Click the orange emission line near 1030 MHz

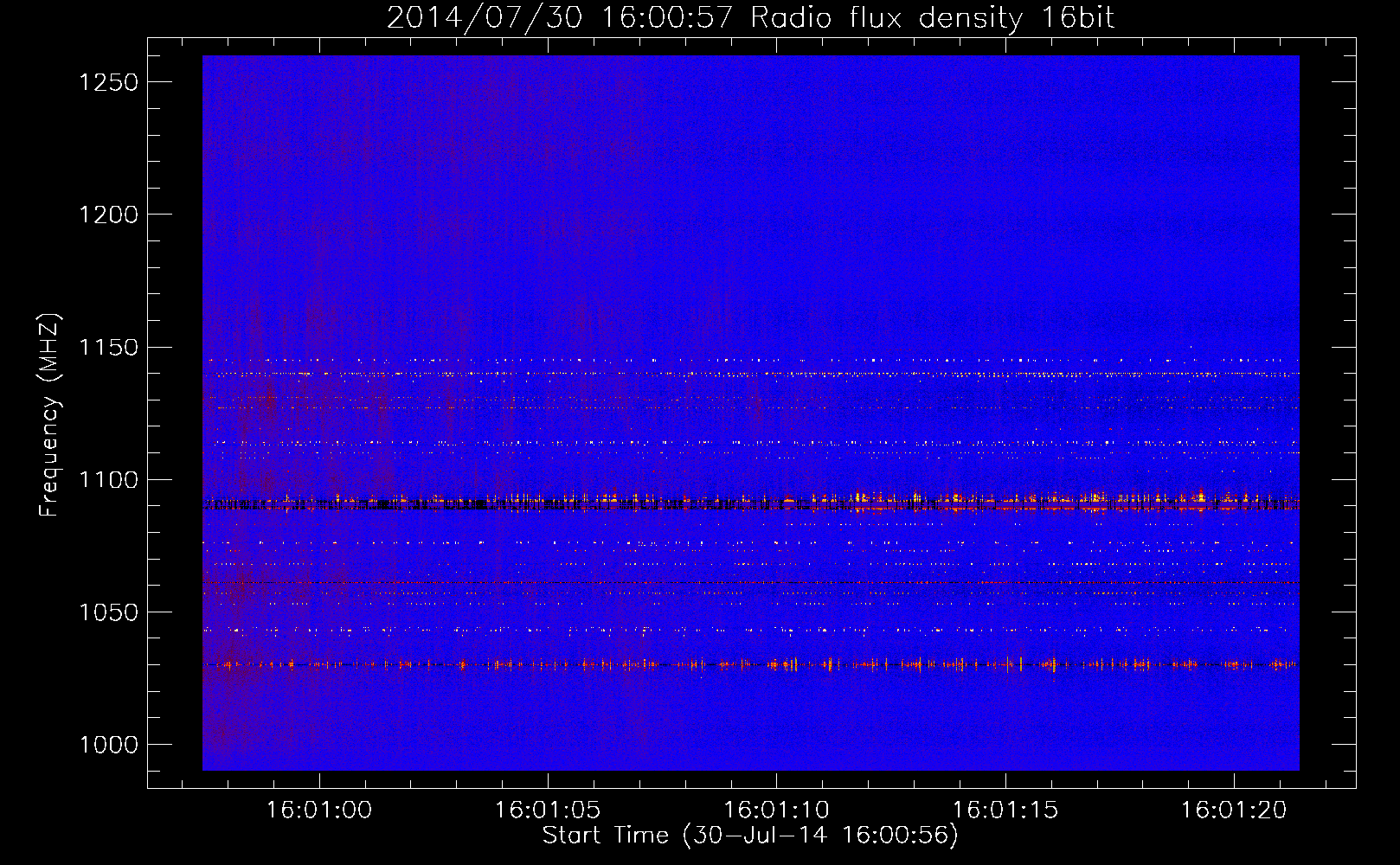coord(750,665)
